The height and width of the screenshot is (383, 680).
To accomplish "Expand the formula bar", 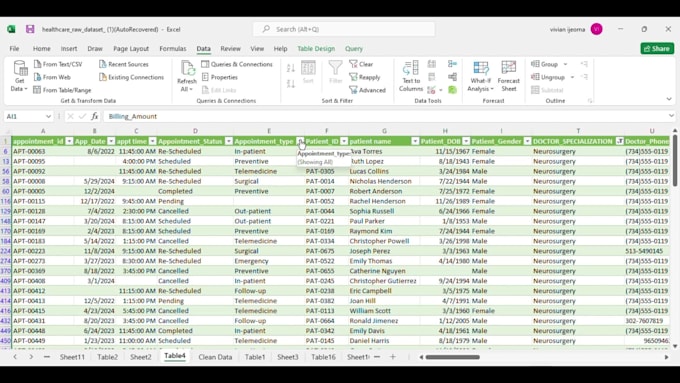I will point(671,116).
